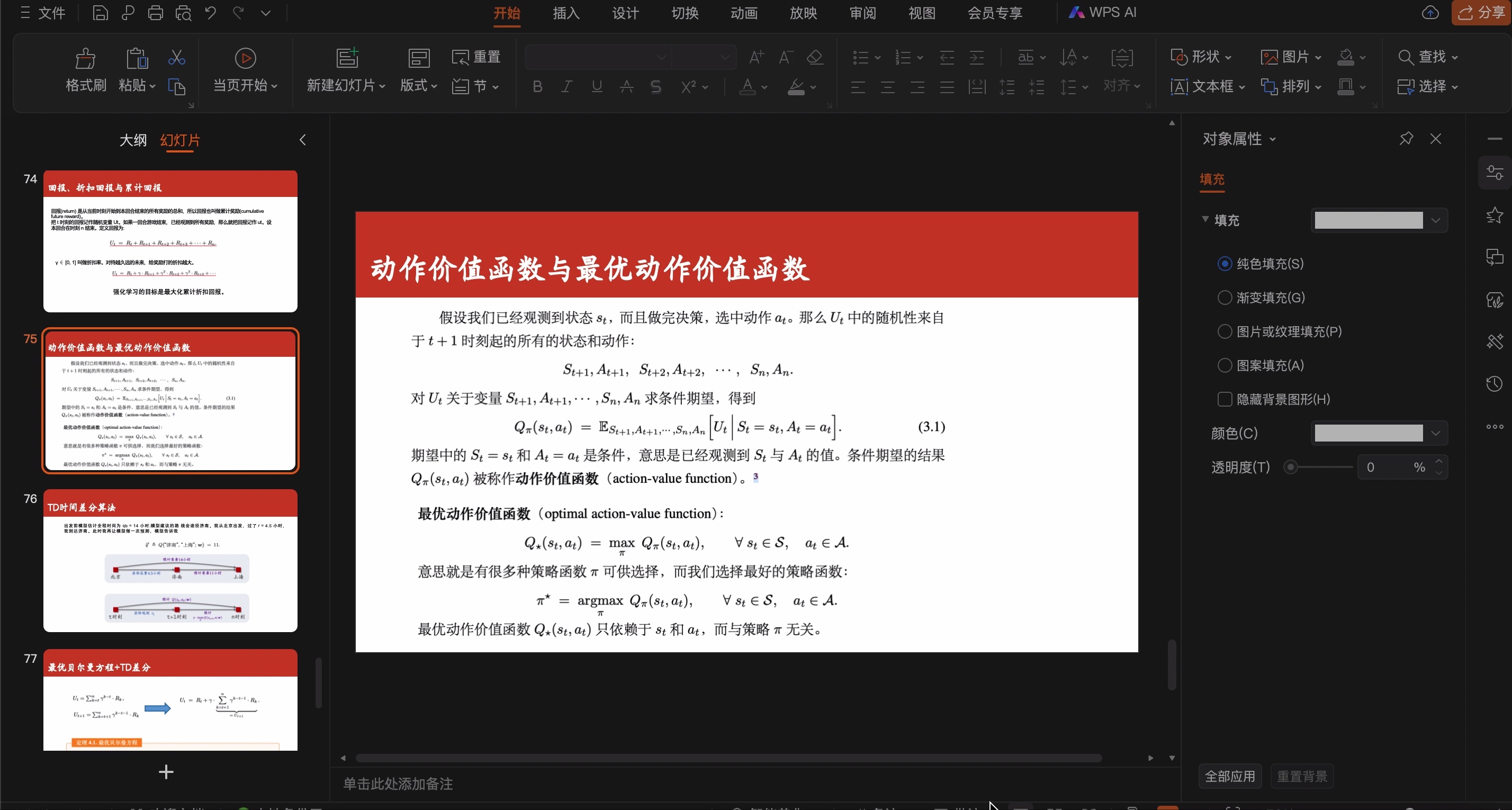Insert a 图片 picture
Image resolution: width=1512 pixels, height=810 pixels.
pyautogui.click(x=1291, y=56)
